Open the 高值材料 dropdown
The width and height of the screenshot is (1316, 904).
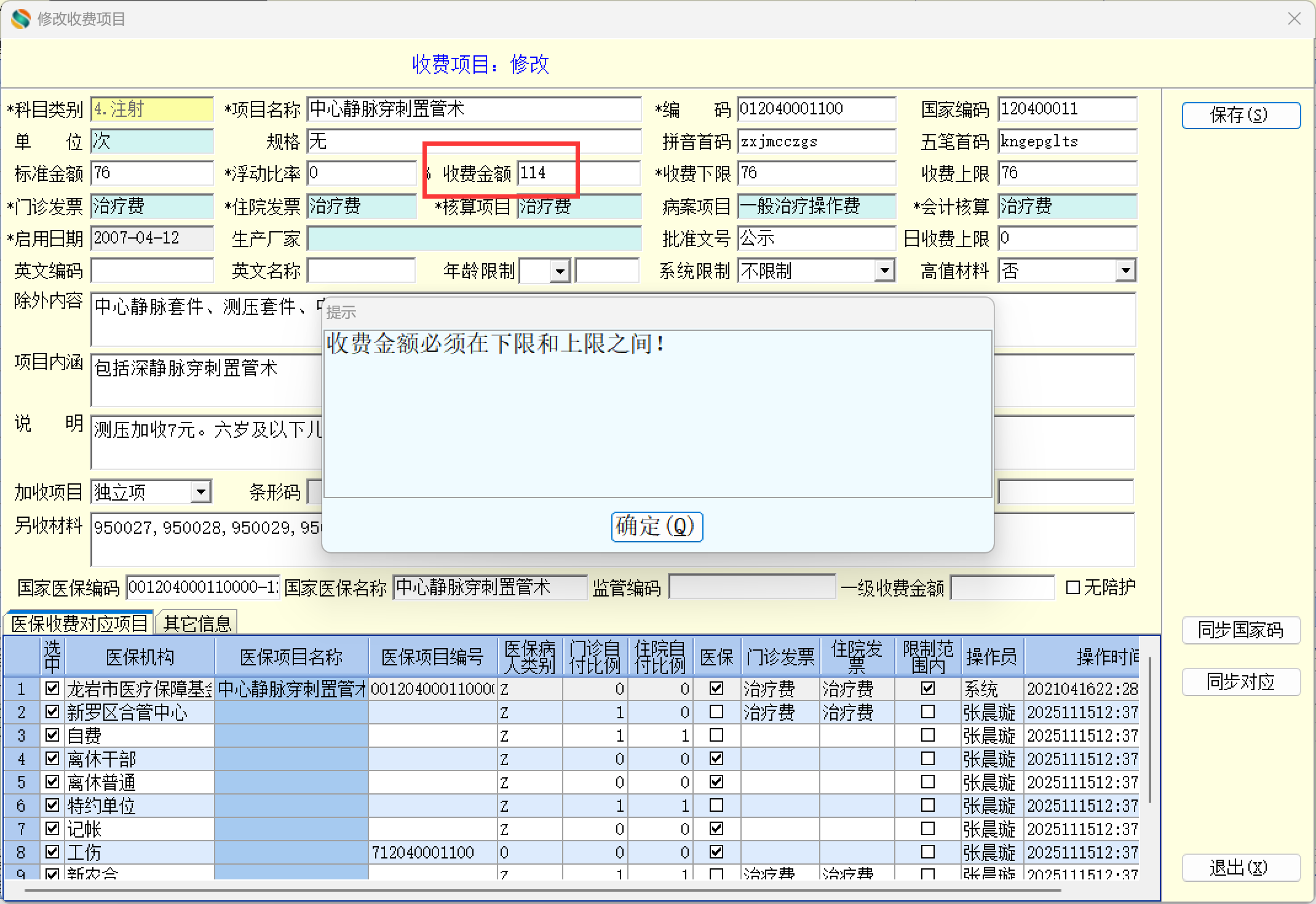pyautogui.click(x=1125, y=271)
